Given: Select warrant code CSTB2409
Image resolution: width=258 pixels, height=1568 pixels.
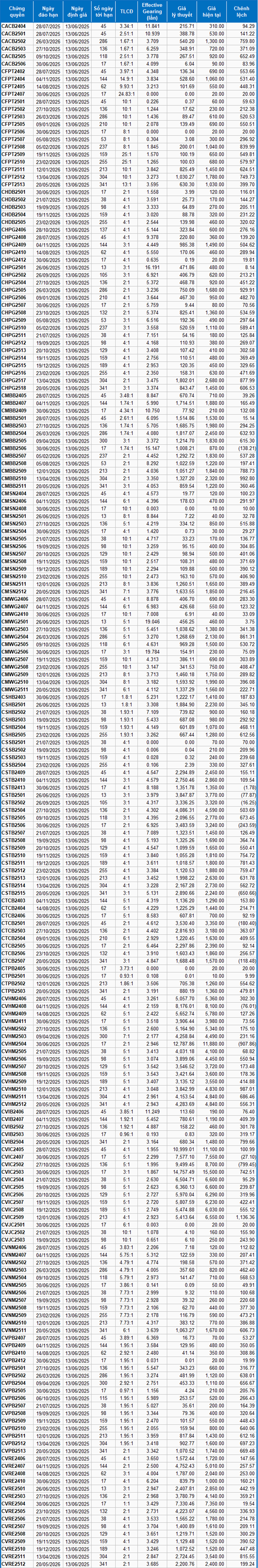Looking at the screenshot, I should pyautogui.click(x=14, y=772).
